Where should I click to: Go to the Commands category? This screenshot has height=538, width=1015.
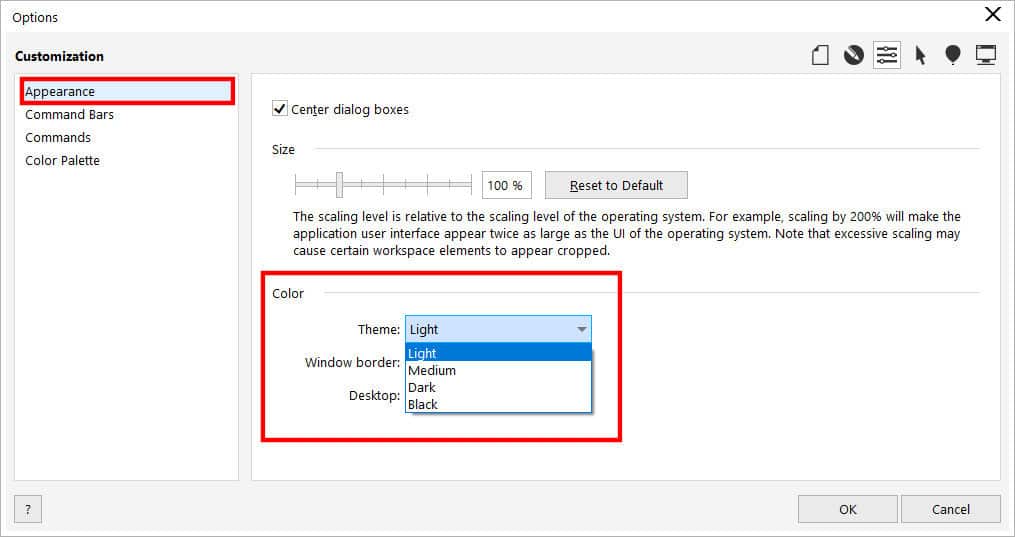(58, 137)
